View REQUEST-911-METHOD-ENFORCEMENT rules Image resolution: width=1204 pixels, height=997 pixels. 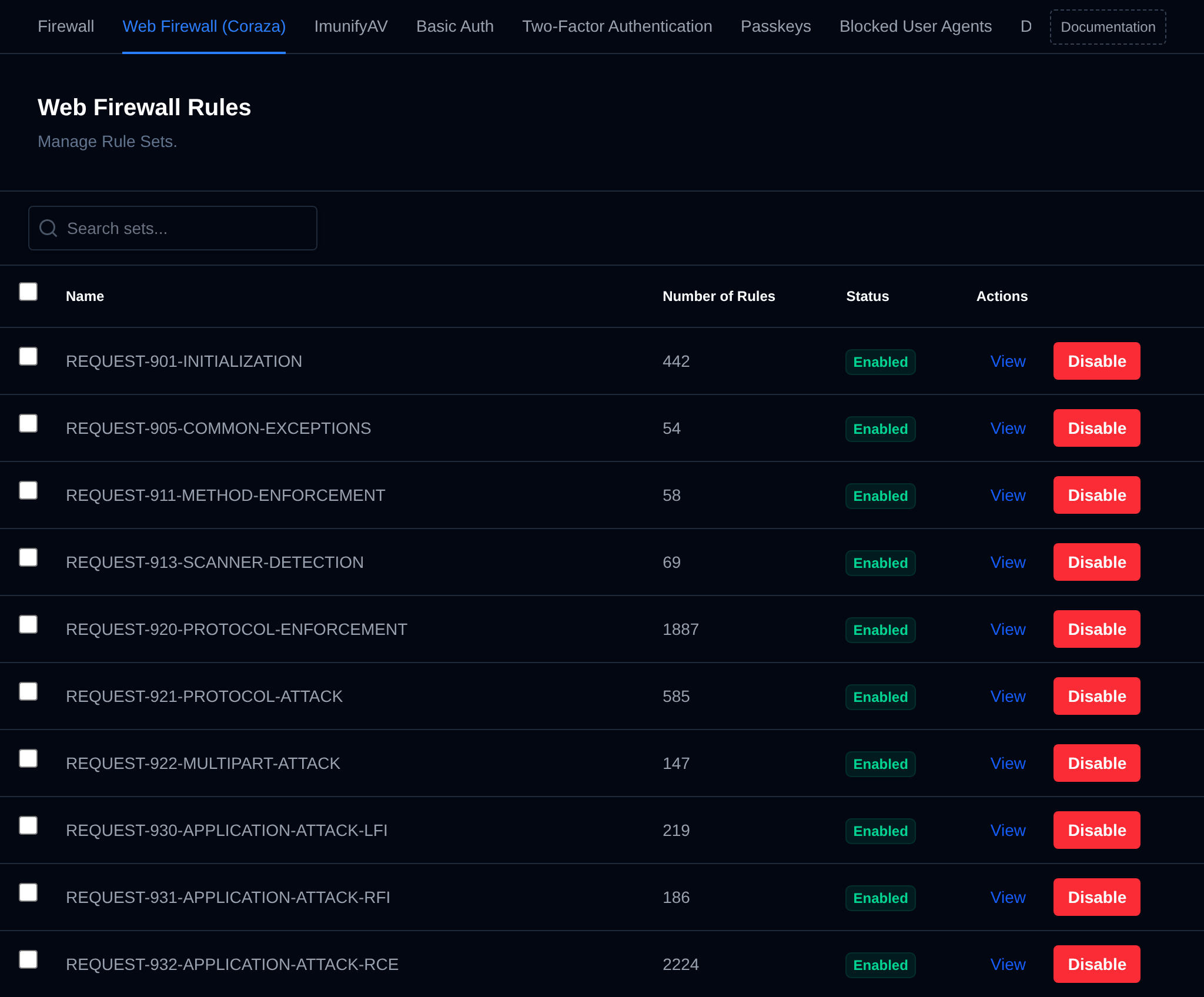1008,495
